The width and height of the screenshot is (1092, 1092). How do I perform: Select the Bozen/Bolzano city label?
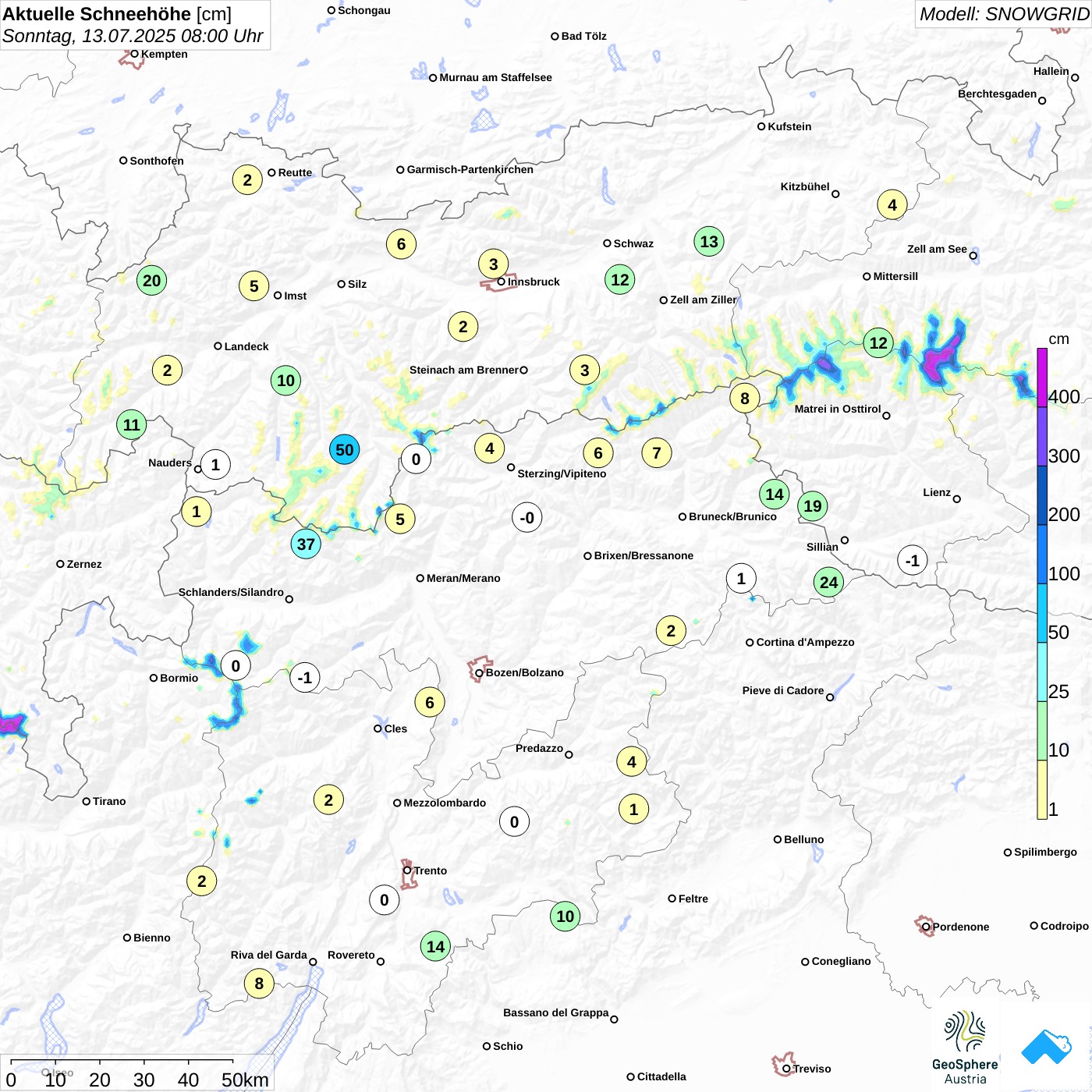524,672
